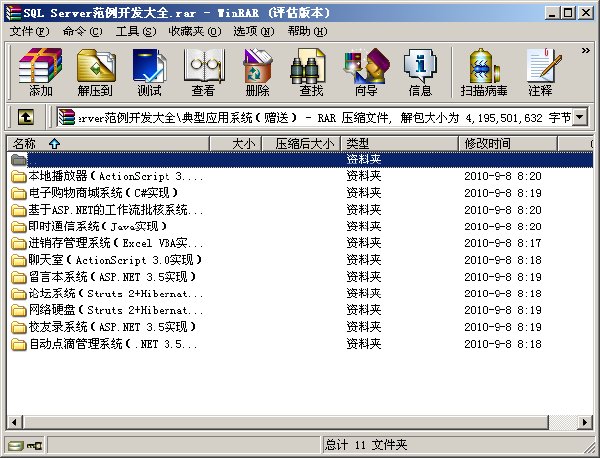Viewport: 600px width, 458px height.
Task: Minimize the WinRAR window
Action: point(551,13)
